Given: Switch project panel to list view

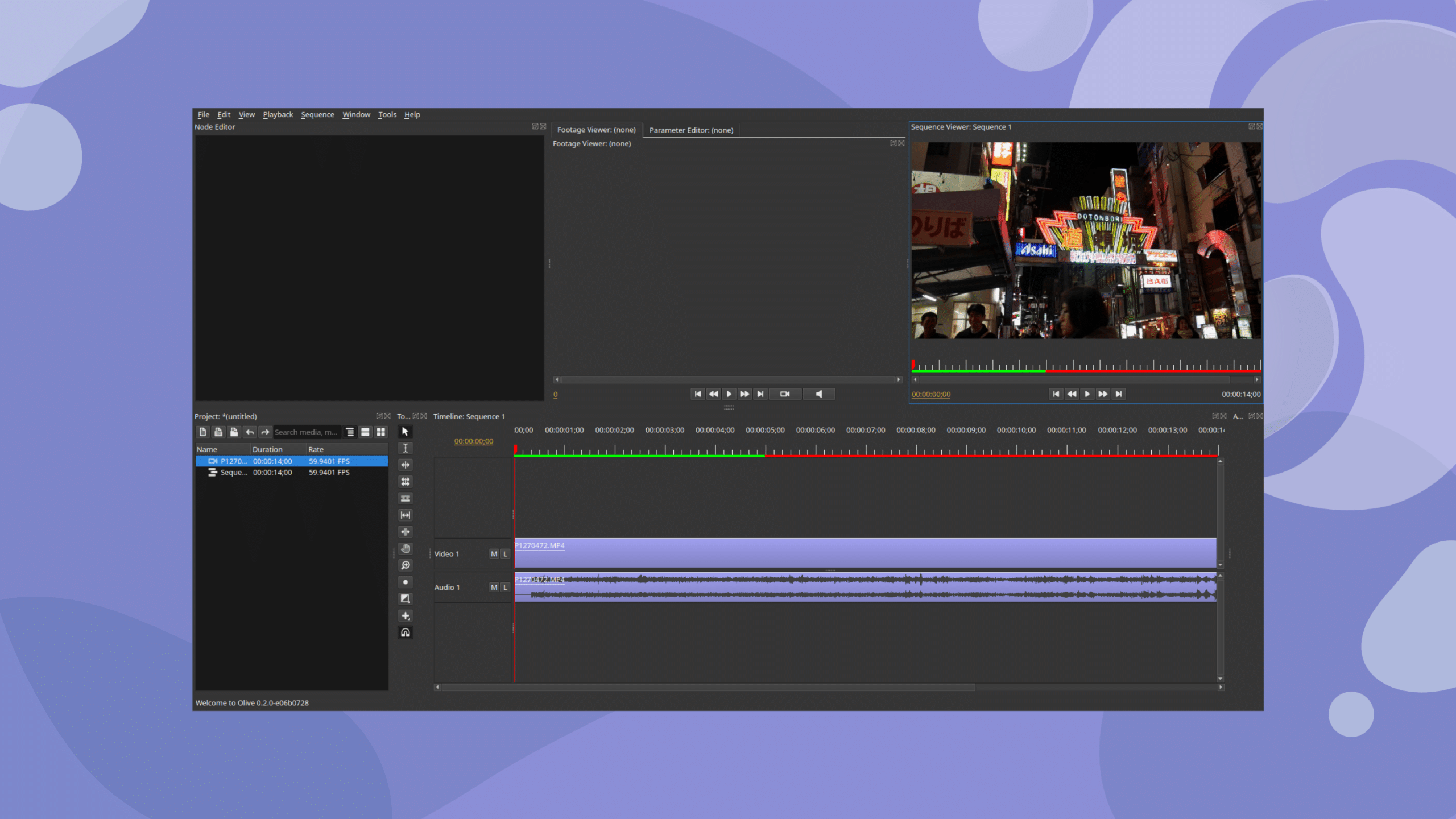Looking at the screenshot, I should 366,432.
